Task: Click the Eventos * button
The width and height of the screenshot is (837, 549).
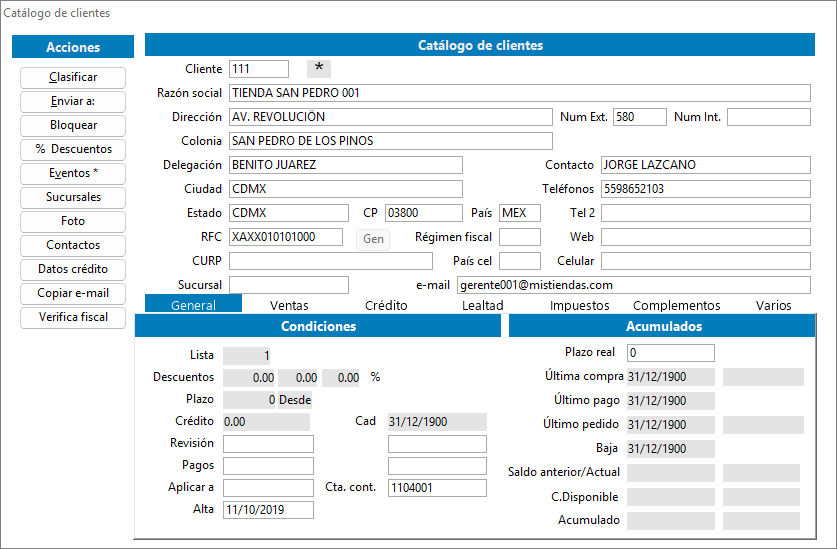Action: click(x=73, y=174)
